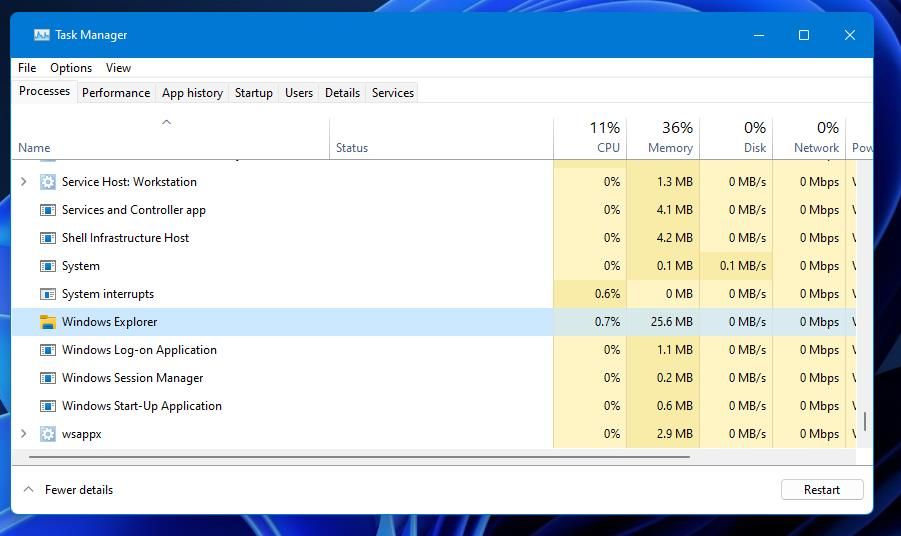Image resolution: width=901 pixels, height=536 pixels.
Task: Select the Windows Explorer process name
Action: [109, 322]
